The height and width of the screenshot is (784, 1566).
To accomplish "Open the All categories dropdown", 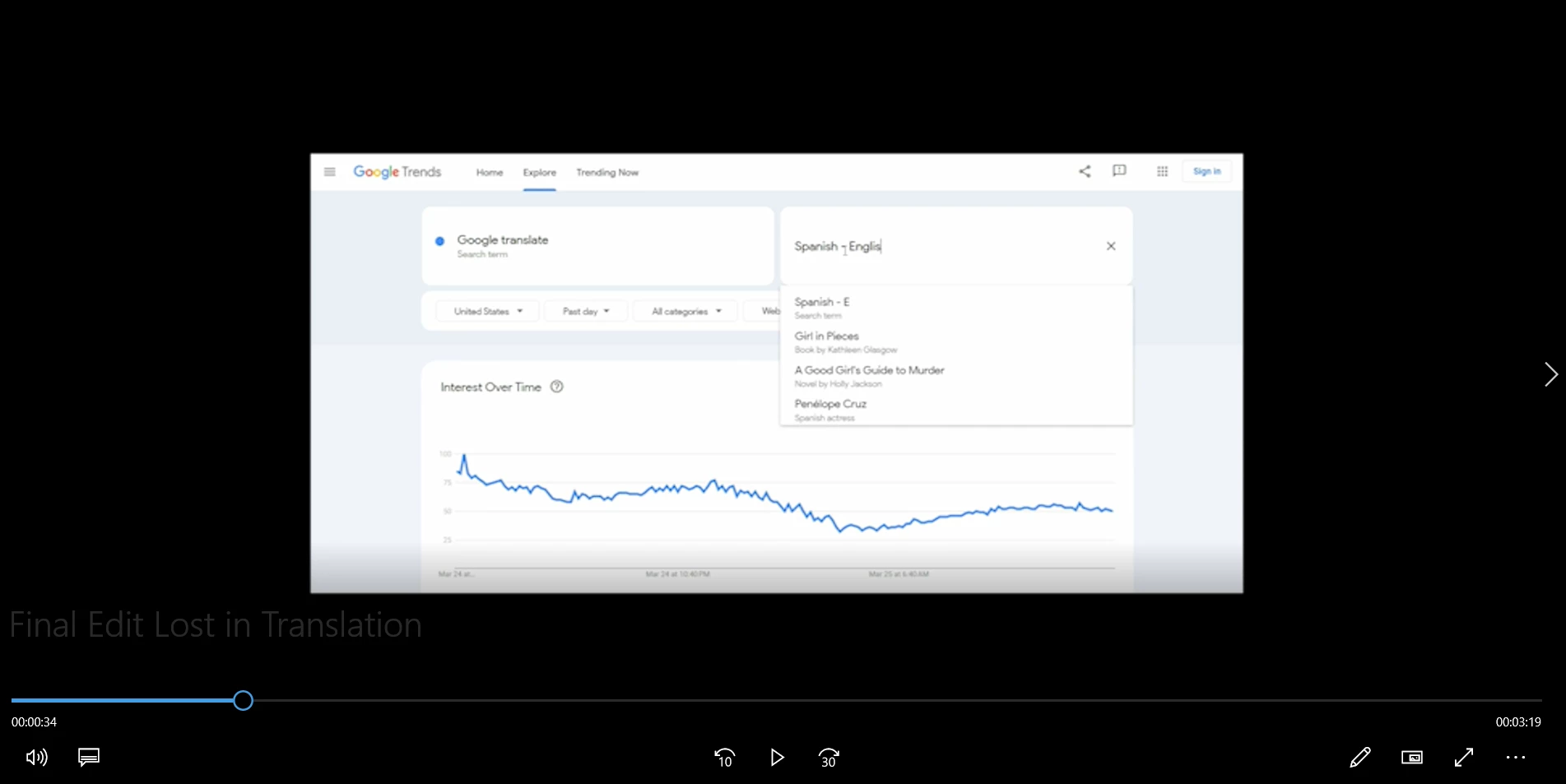I will (686, 311).
